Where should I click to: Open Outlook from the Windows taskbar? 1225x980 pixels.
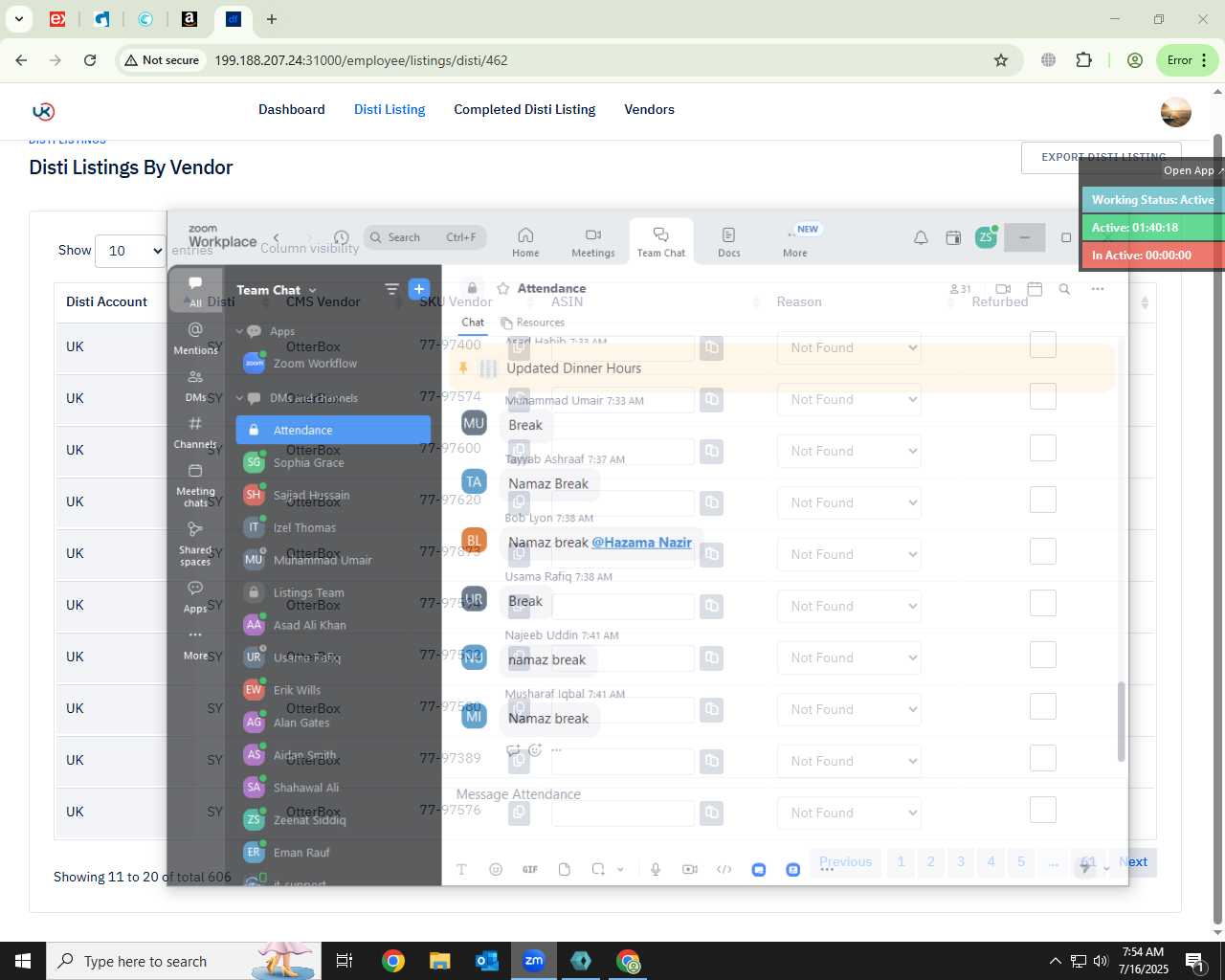click(x=487, y=961)
